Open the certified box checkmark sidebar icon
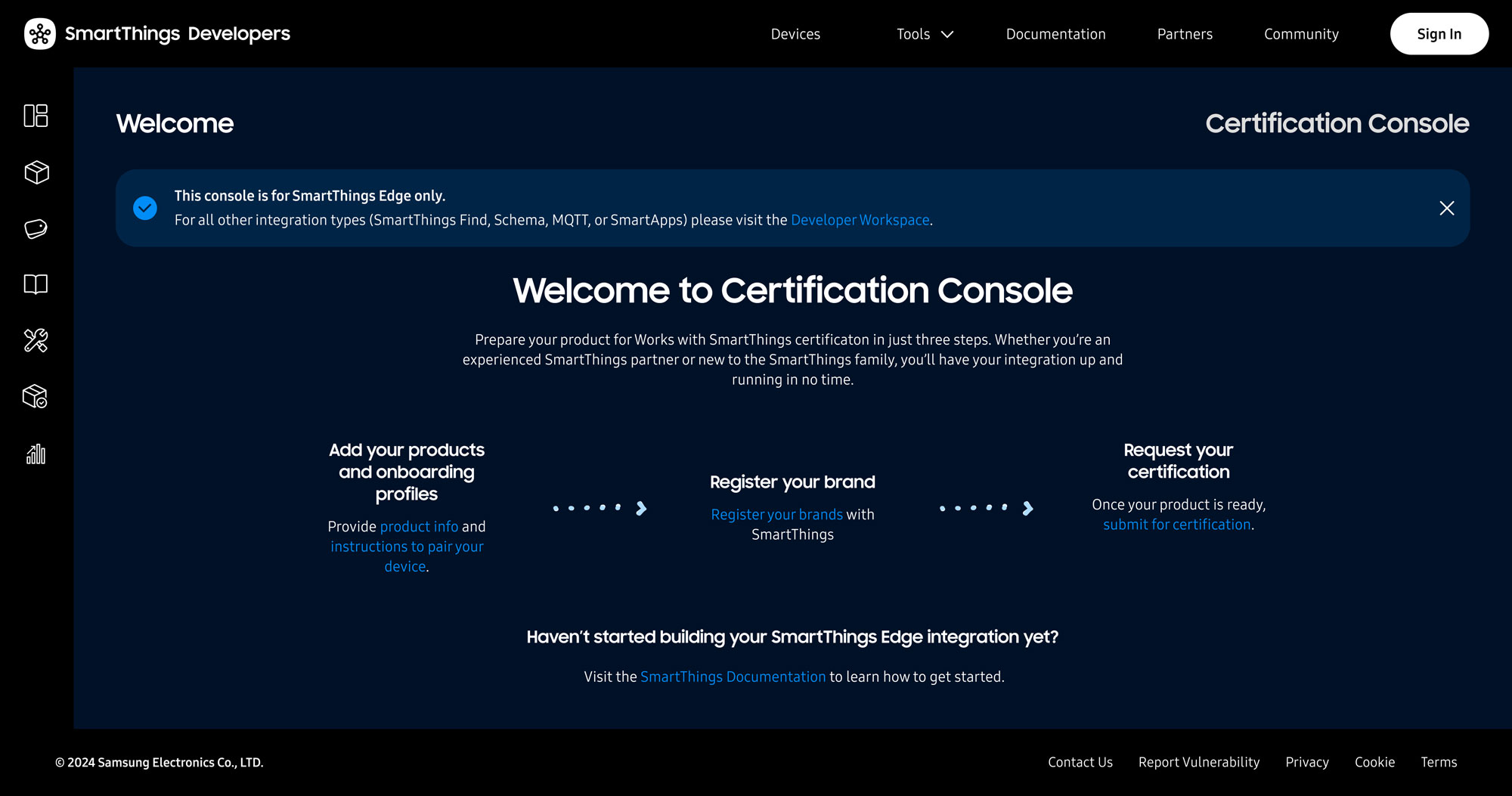The height and width of the screenshot is (796, 1512). pos(36,396)
